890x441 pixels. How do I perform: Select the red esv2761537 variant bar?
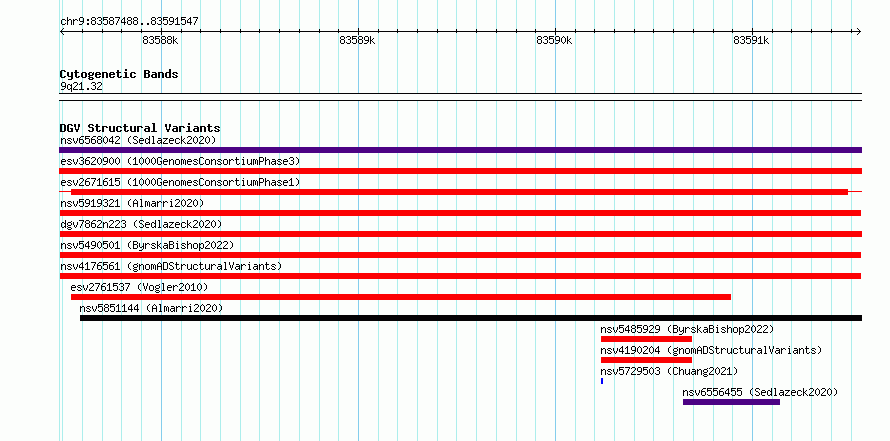point(401,297)
